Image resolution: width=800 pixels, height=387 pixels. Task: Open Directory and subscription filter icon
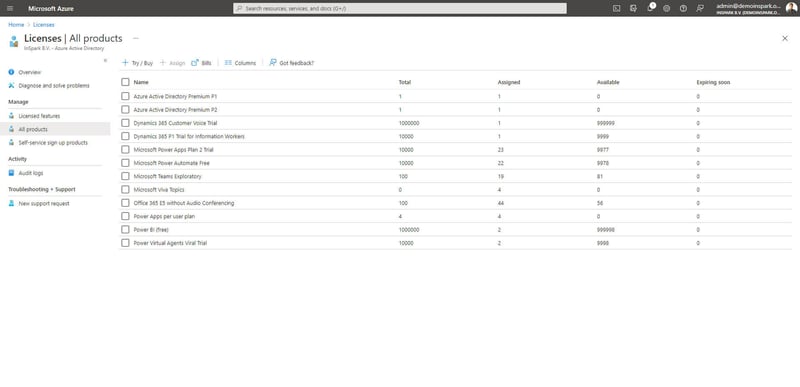click(633, 8)
